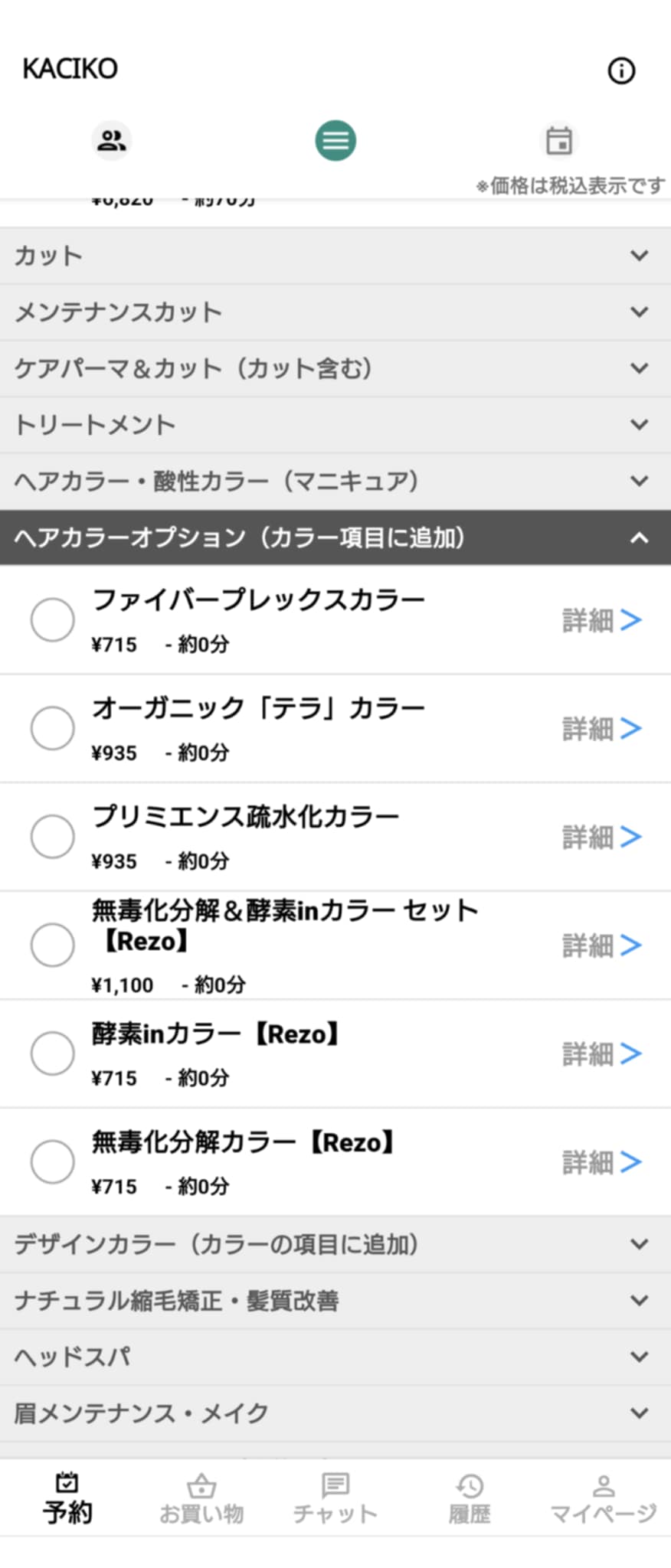The height and width of the screenshot is (1568, 671).
Task: View the 履歴 history icon
Action: point(470,1485)
